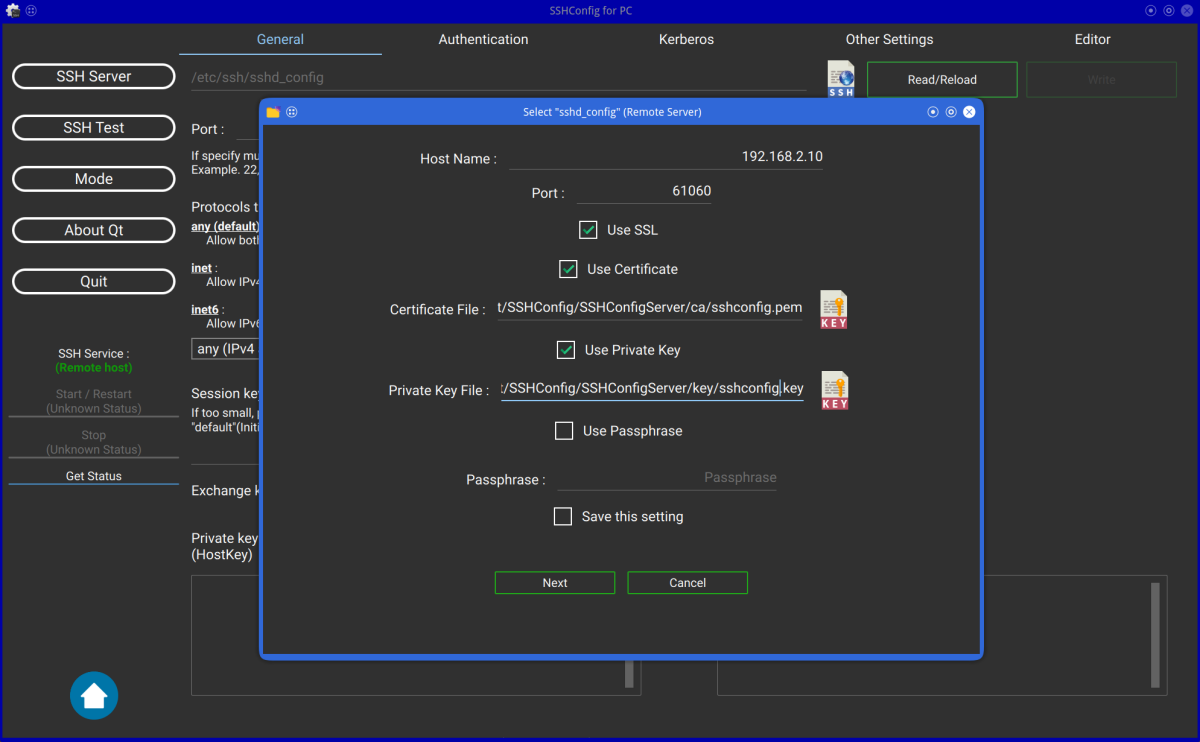This screenshot has width=1200, height=742.
Task: Click the Port field showing 61060
Action: coord(644,191)
